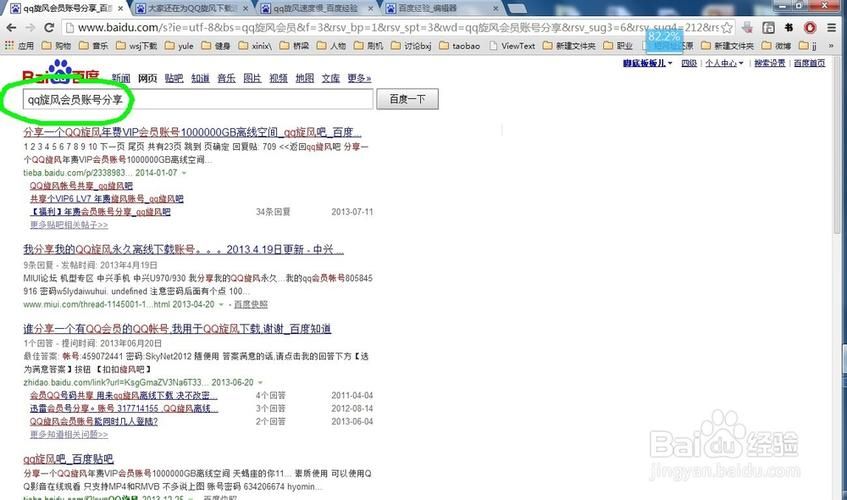
Task: Open '百度首页' link
Action: pos(809,63)
